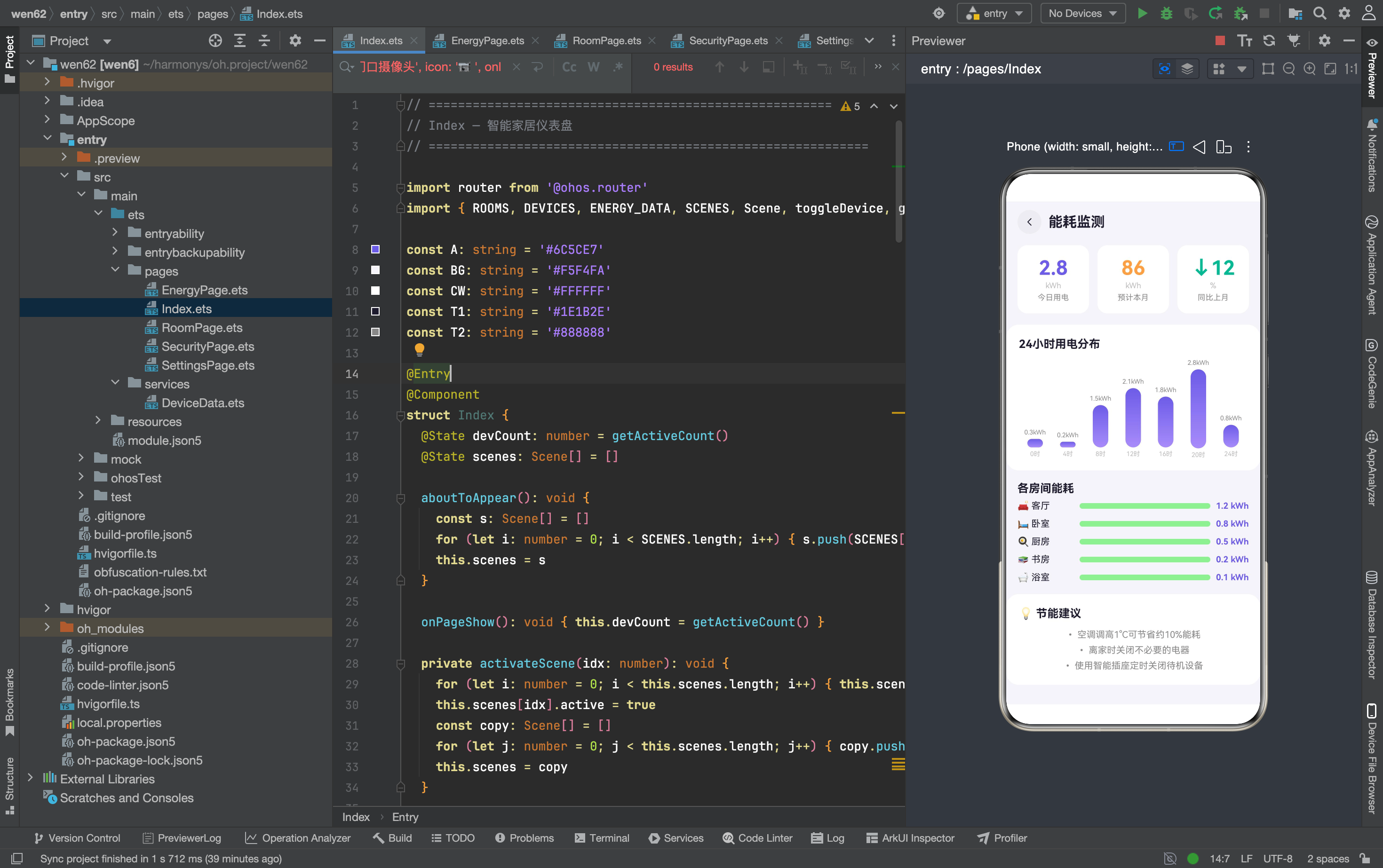This screenshot has width=1383, height=868.
Task: Zoom in the previewer display
Action: pyautogui.click(x=1310, y=69)
